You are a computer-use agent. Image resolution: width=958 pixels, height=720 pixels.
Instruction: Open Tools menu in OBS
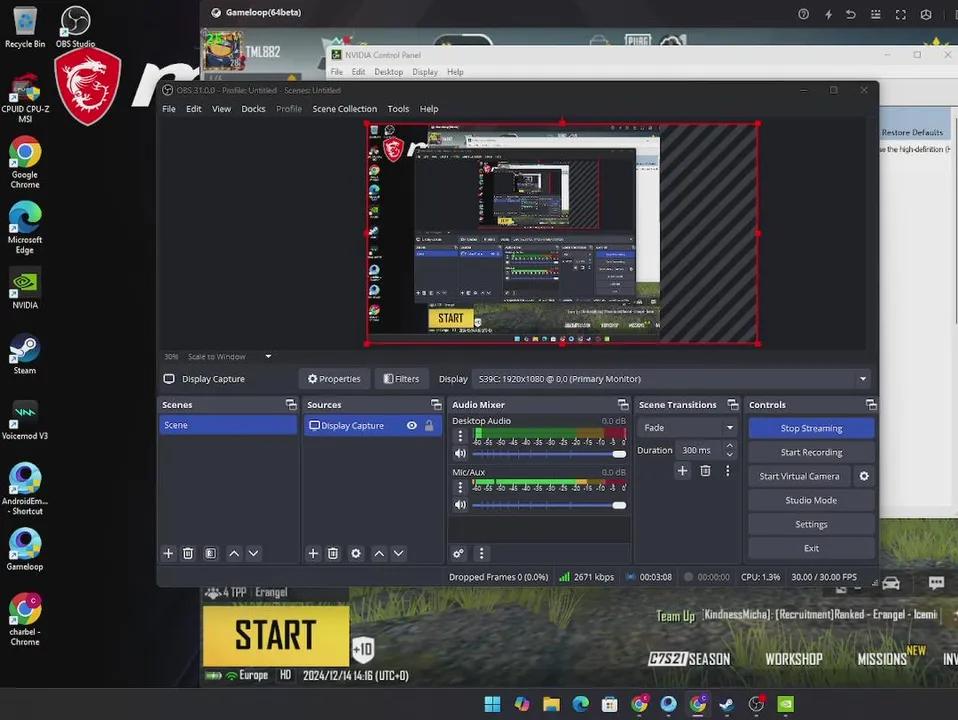[x=398, y=109]
